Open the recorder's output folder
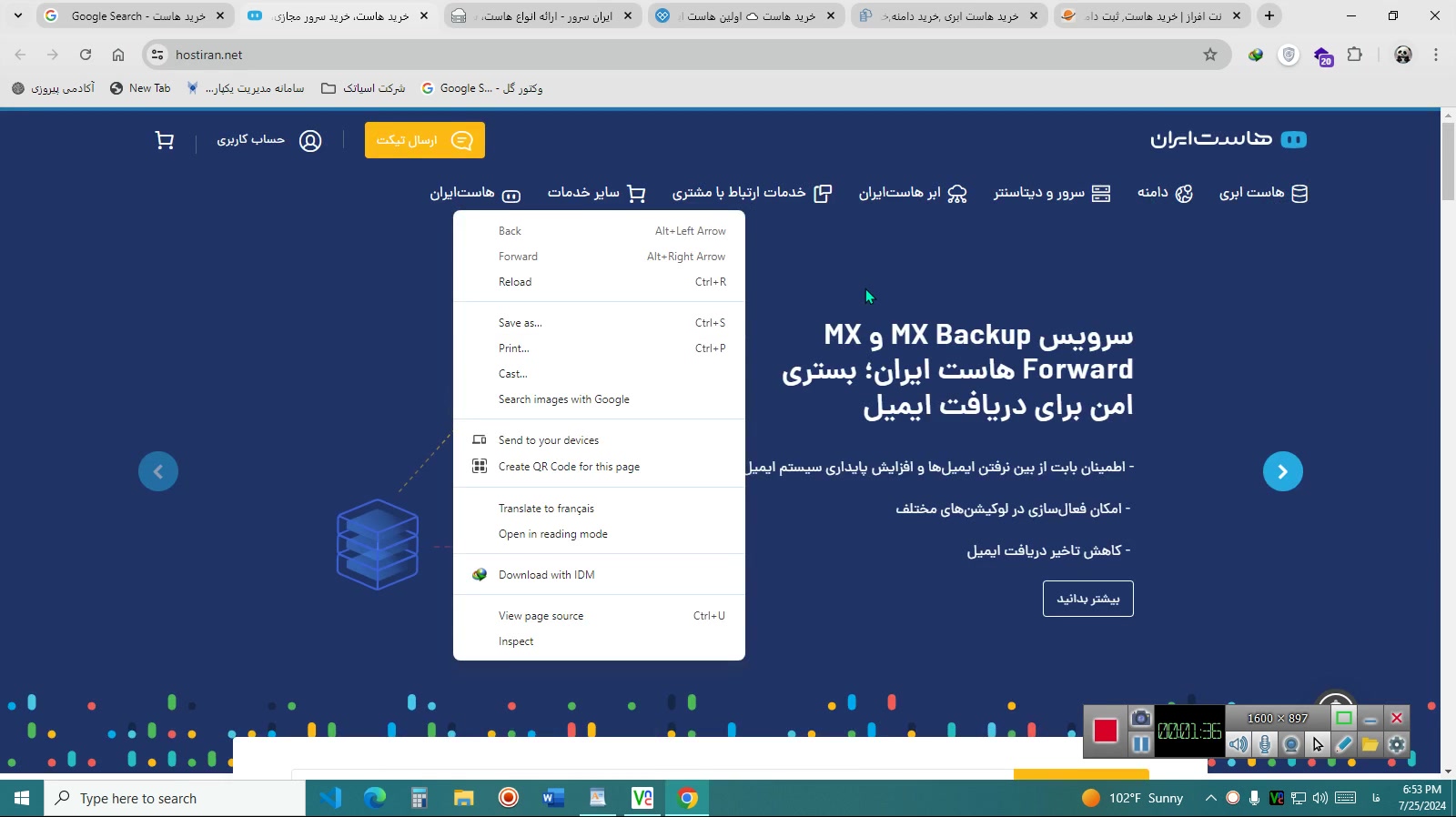This screenshot has height=817, width=1456. (x=1370, y=744)
